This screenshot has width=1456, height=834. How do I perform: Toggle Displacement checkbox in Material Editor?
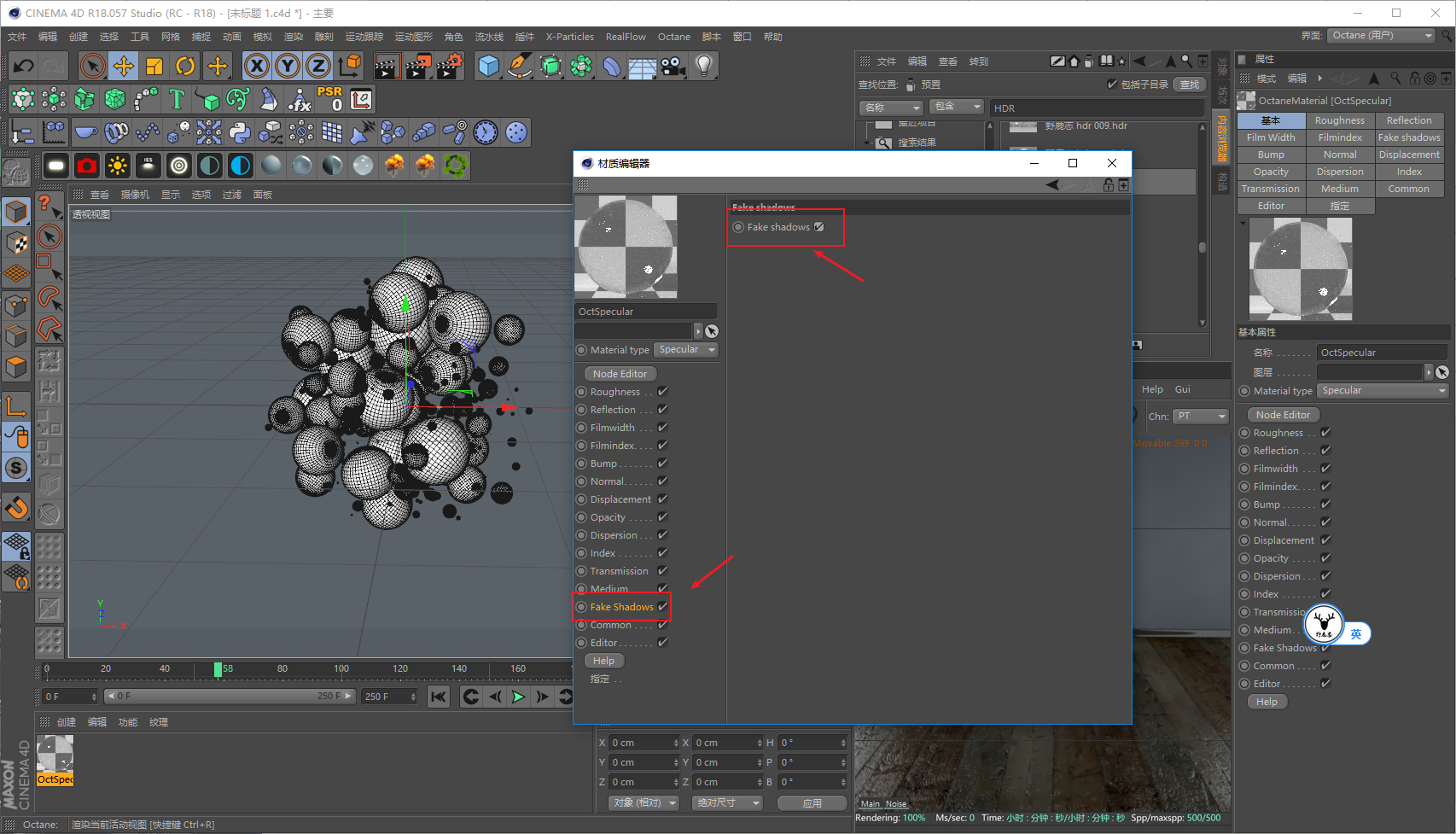point(662,499)
